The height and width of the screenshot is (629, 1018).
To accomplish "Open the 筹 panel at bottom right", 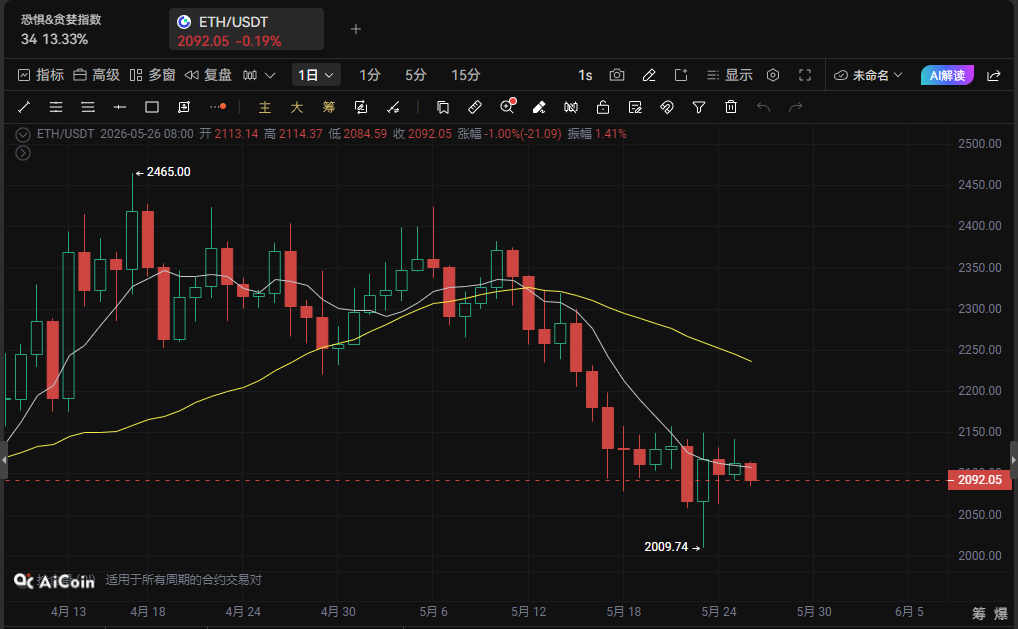I will [x=978, y=613].
